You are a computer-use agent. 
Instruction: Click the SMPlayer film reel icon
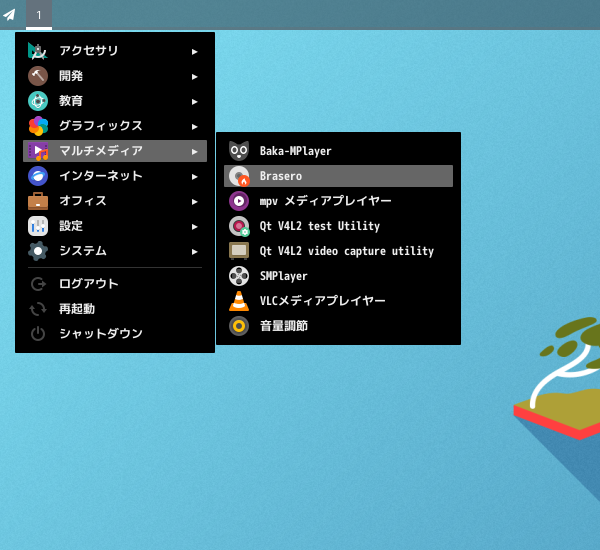coord(239,276)
